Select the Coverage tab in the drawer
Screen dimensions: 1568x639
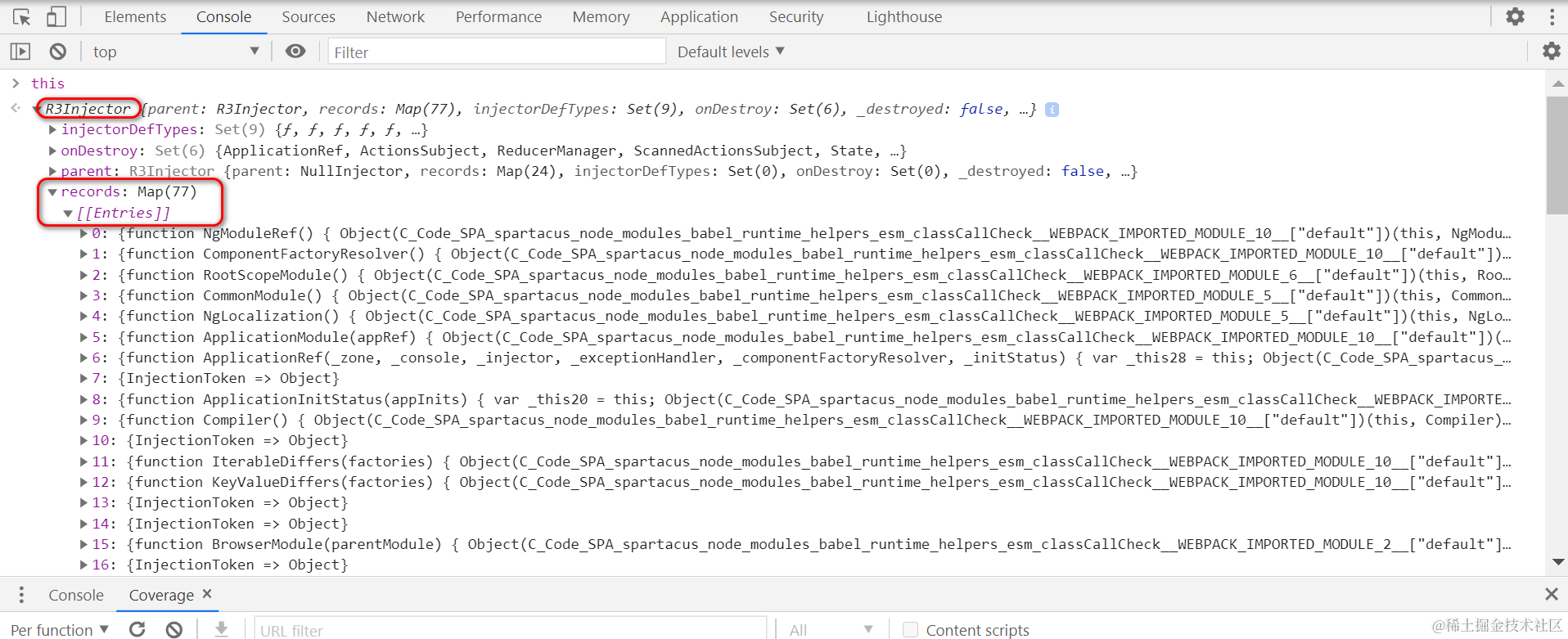tap(161, 595)
